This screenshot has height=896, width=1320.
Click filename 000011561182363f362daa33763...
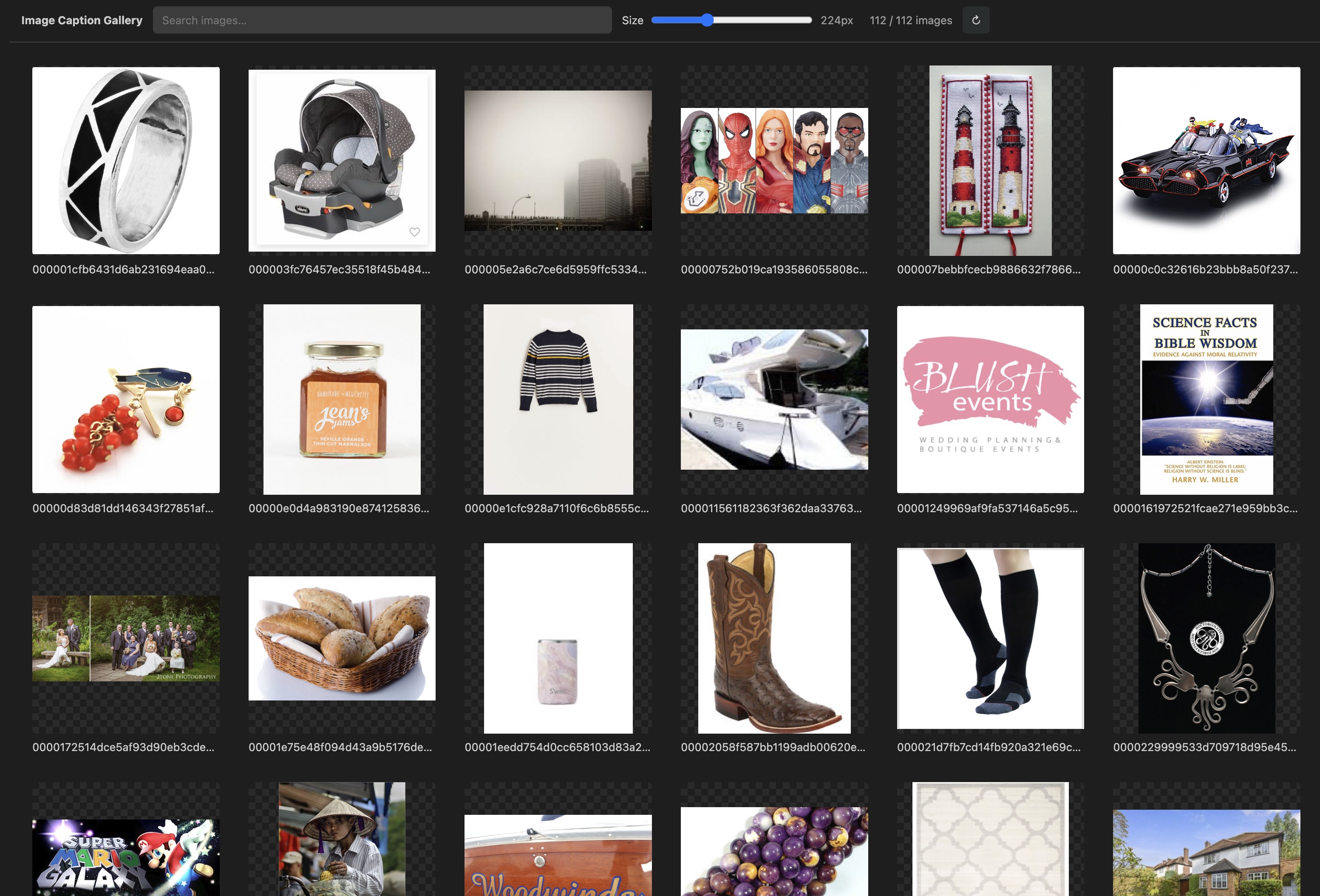pyautogui.click(x=771, y=508)
